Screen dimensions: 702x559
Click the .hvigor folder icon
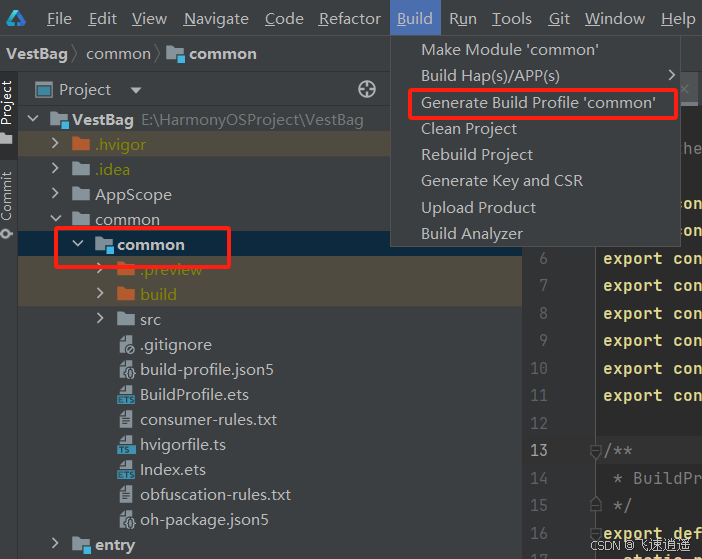point(81,144)
